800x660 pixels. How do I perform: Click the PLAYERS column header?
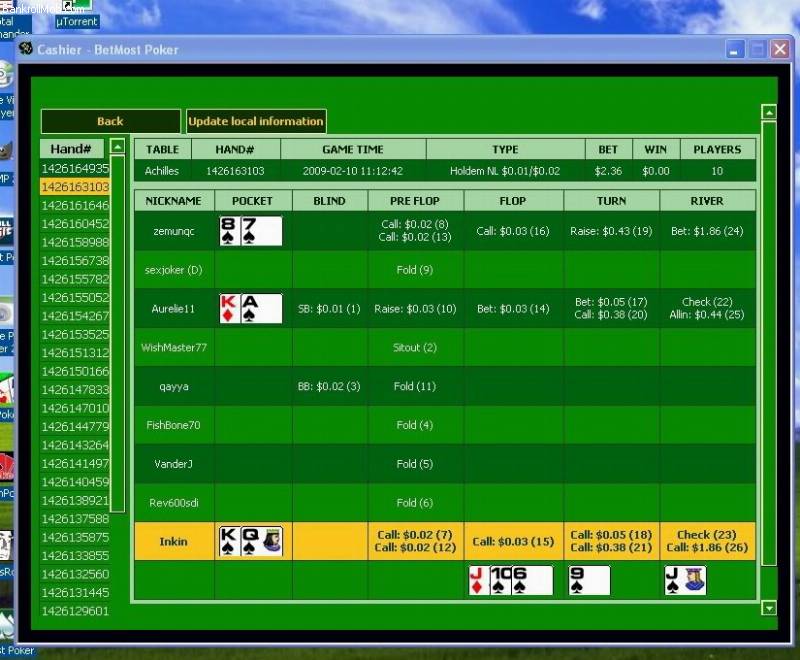click(717, 149)
